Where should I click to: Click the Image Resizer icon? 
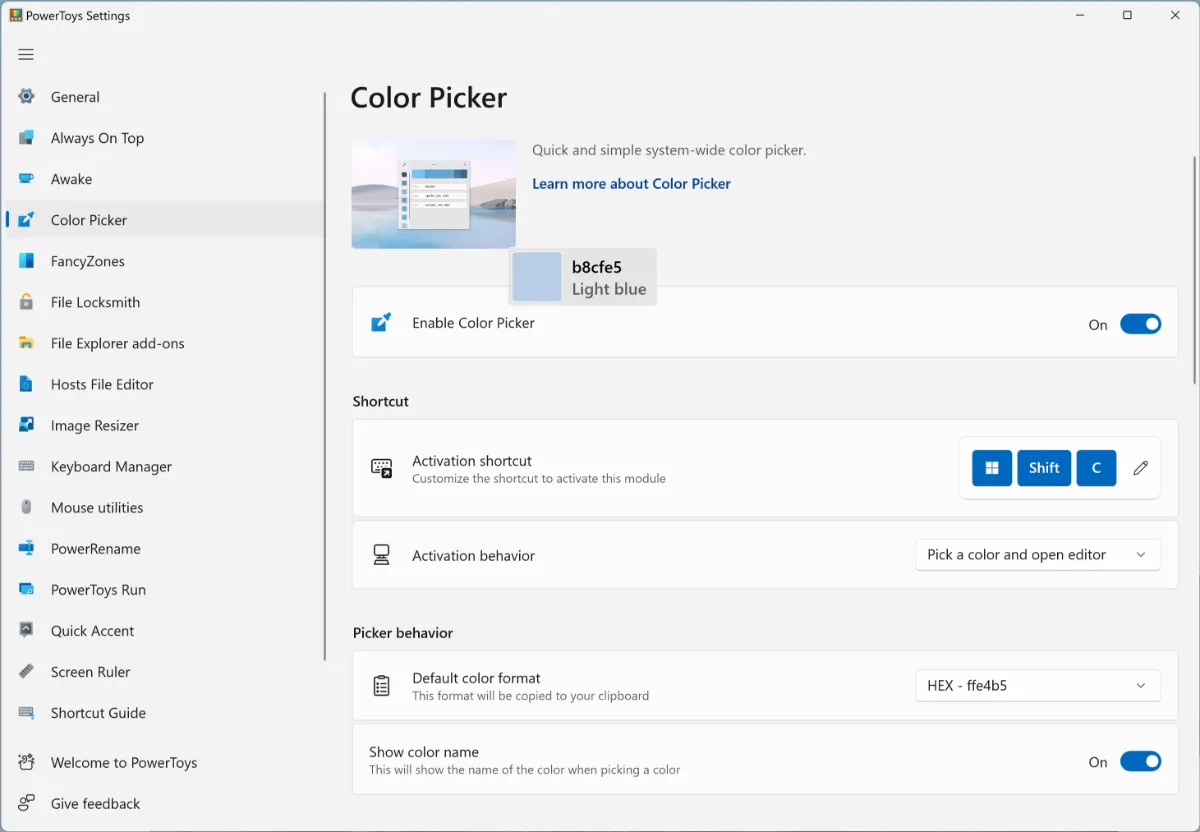tap(27, 425)
